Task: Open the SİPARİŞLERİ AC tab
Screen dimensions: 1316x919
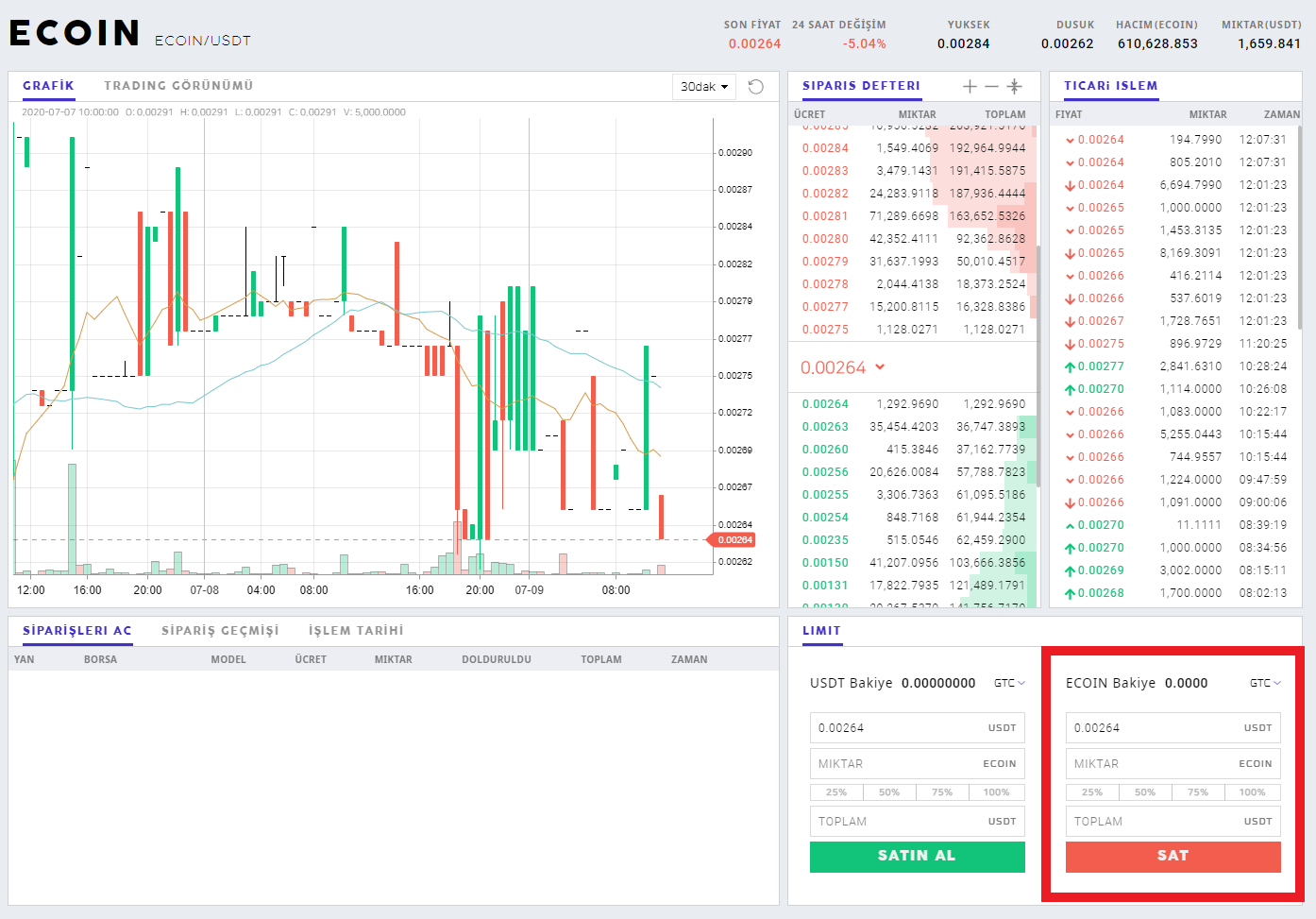Action: 77,631
